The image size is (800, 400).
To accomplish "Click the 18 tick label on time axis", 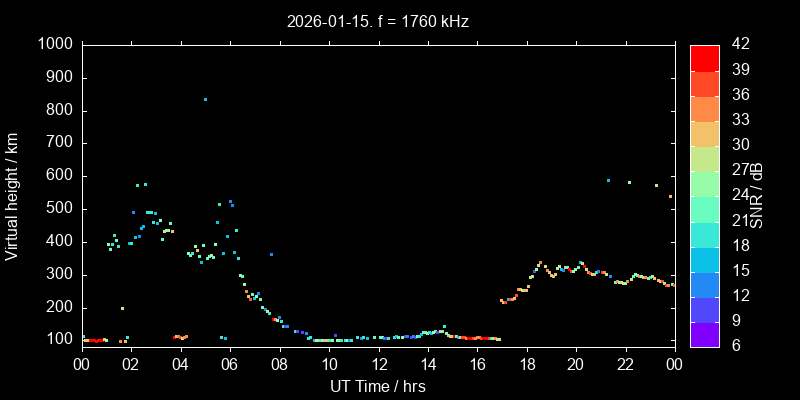I will (x=526, y=366).
